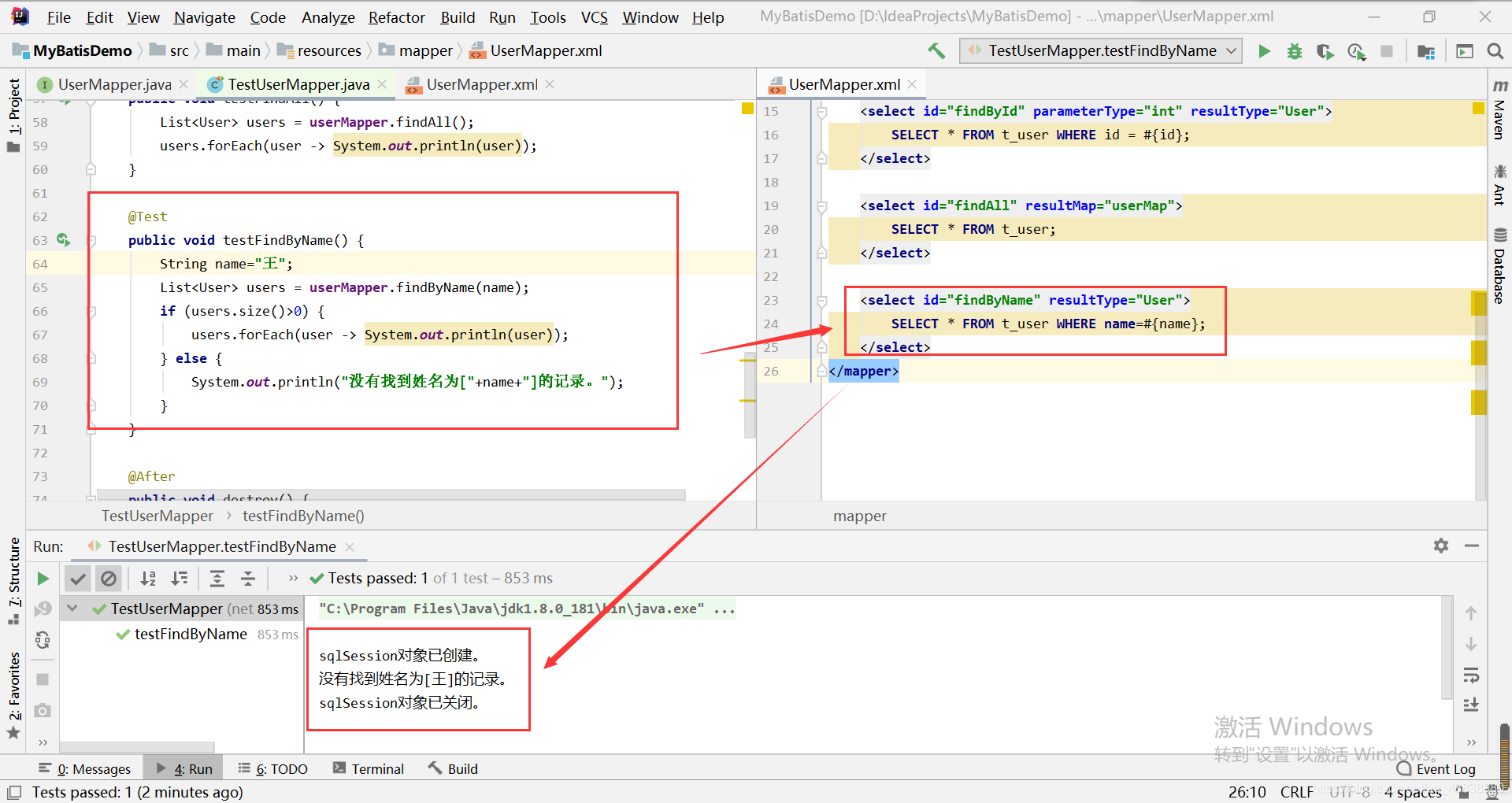Image resolution: width=1512 pixels, height=803 pixels.
Task: Click the top toolbar Stop button
Action: coord(1387,51)
